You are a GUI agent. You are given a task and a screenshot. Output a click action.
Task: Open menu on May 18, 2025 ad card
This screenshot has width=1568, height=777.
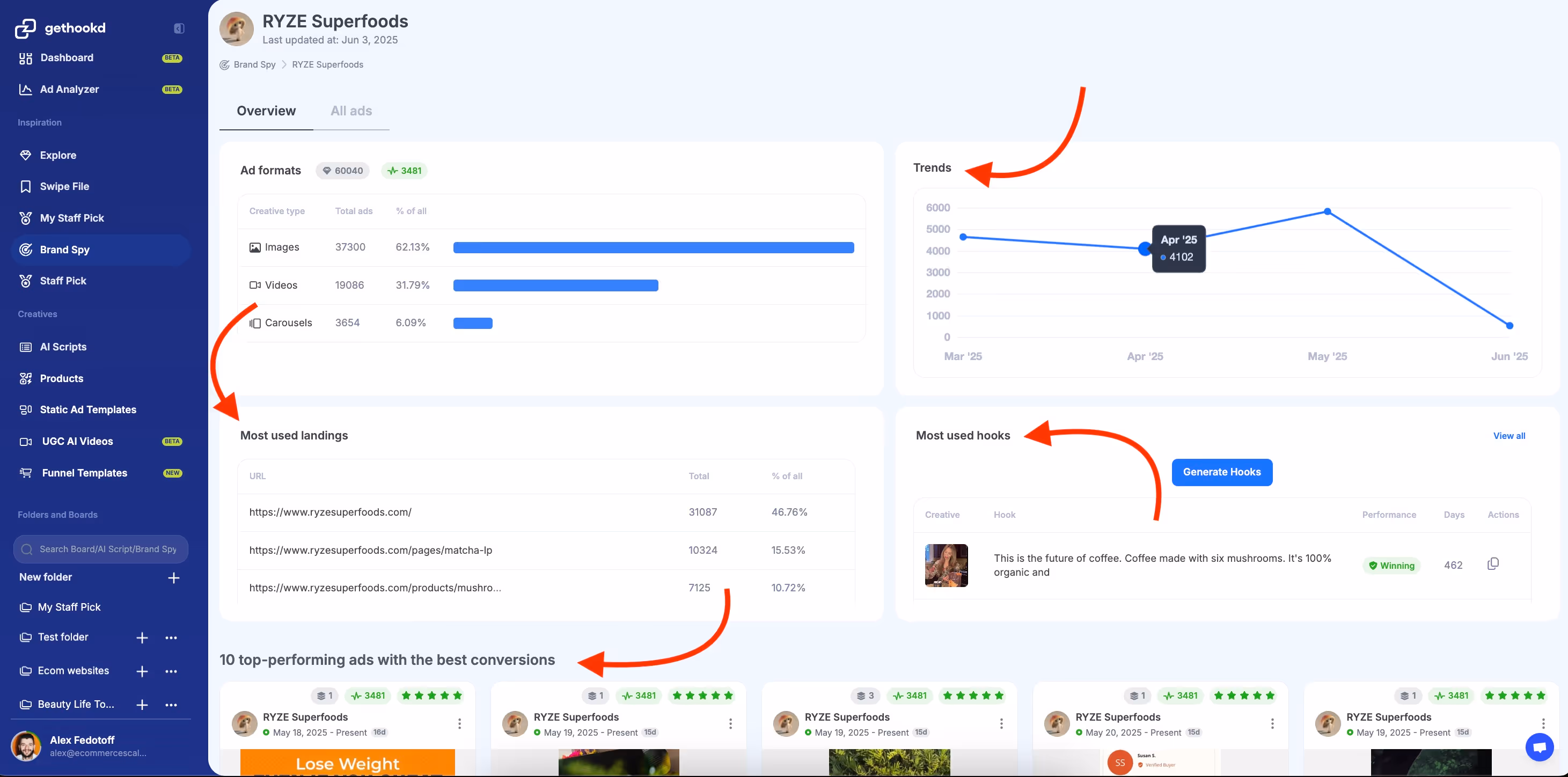459,723
